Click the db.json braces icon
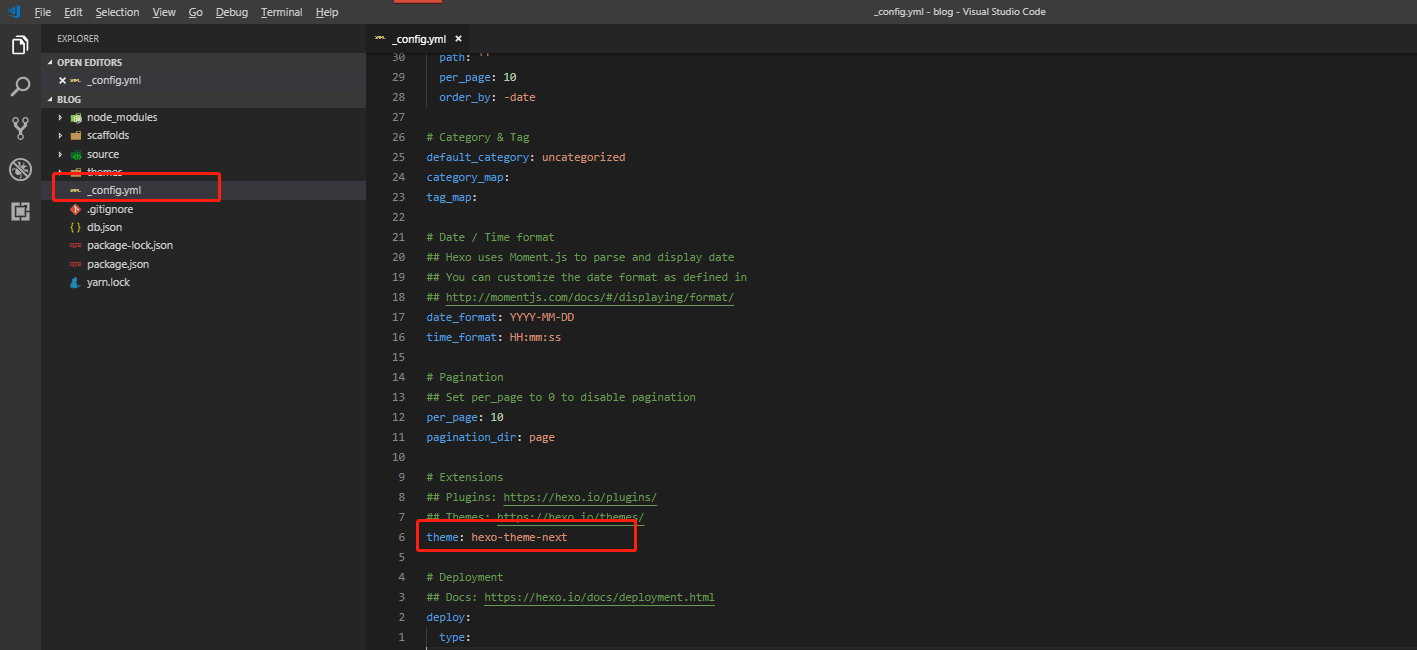 click(76, 227)
